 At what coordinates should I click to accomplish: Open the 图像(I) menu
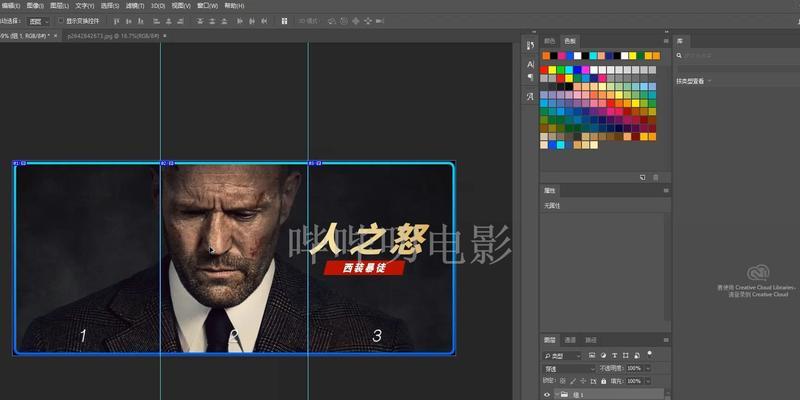pos(35,6)
